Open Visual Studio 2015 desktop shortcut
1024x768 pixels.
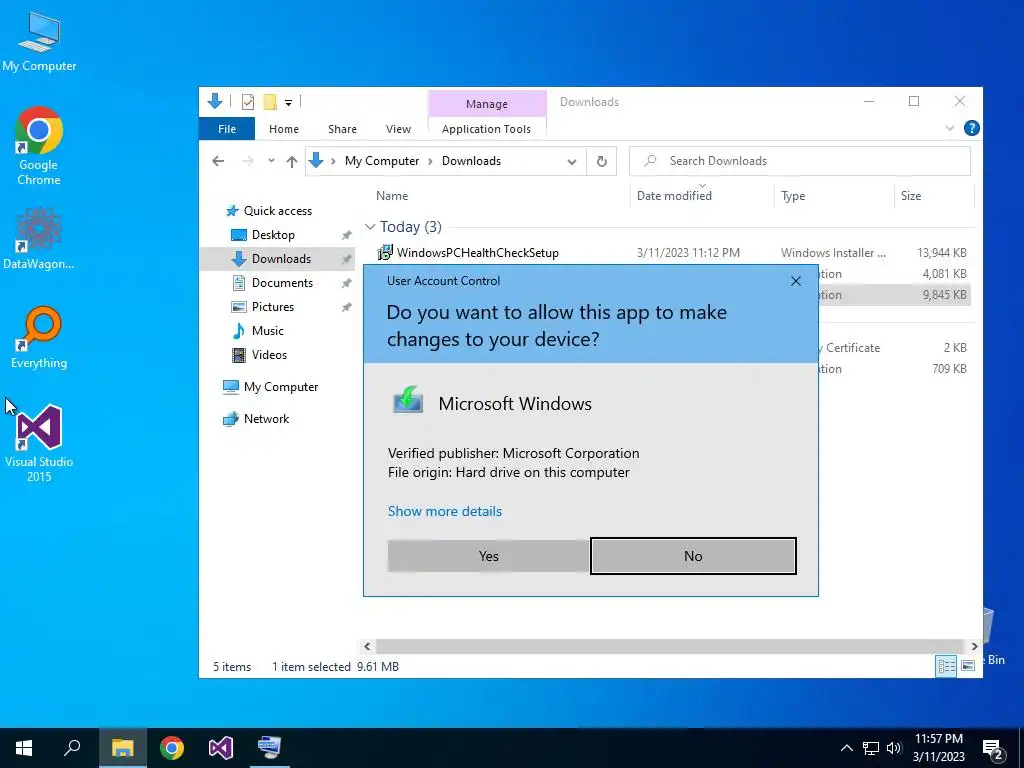click(39, 443)
